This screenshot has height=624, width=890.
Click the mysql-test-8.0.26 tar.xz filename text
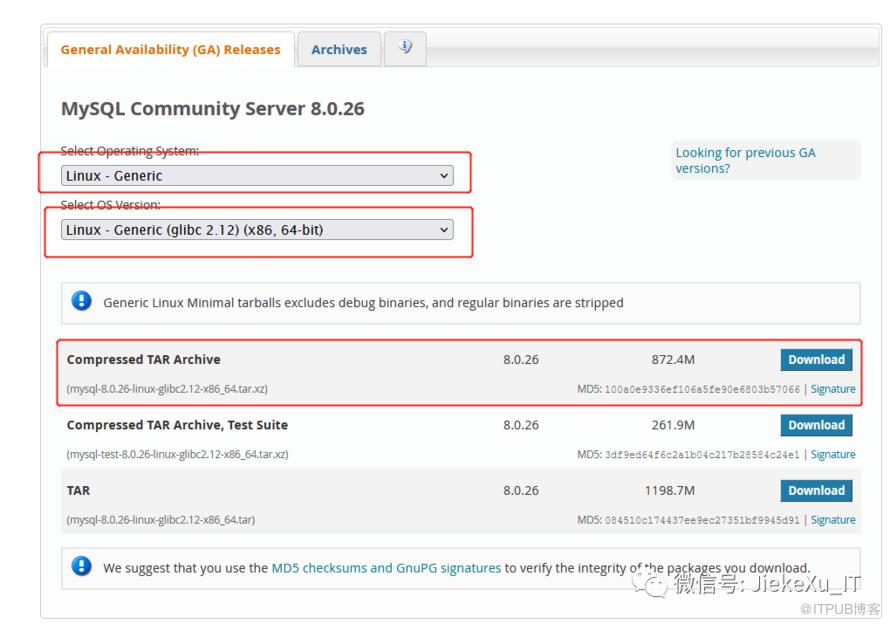pyautogui.click(x=177, y=455)
